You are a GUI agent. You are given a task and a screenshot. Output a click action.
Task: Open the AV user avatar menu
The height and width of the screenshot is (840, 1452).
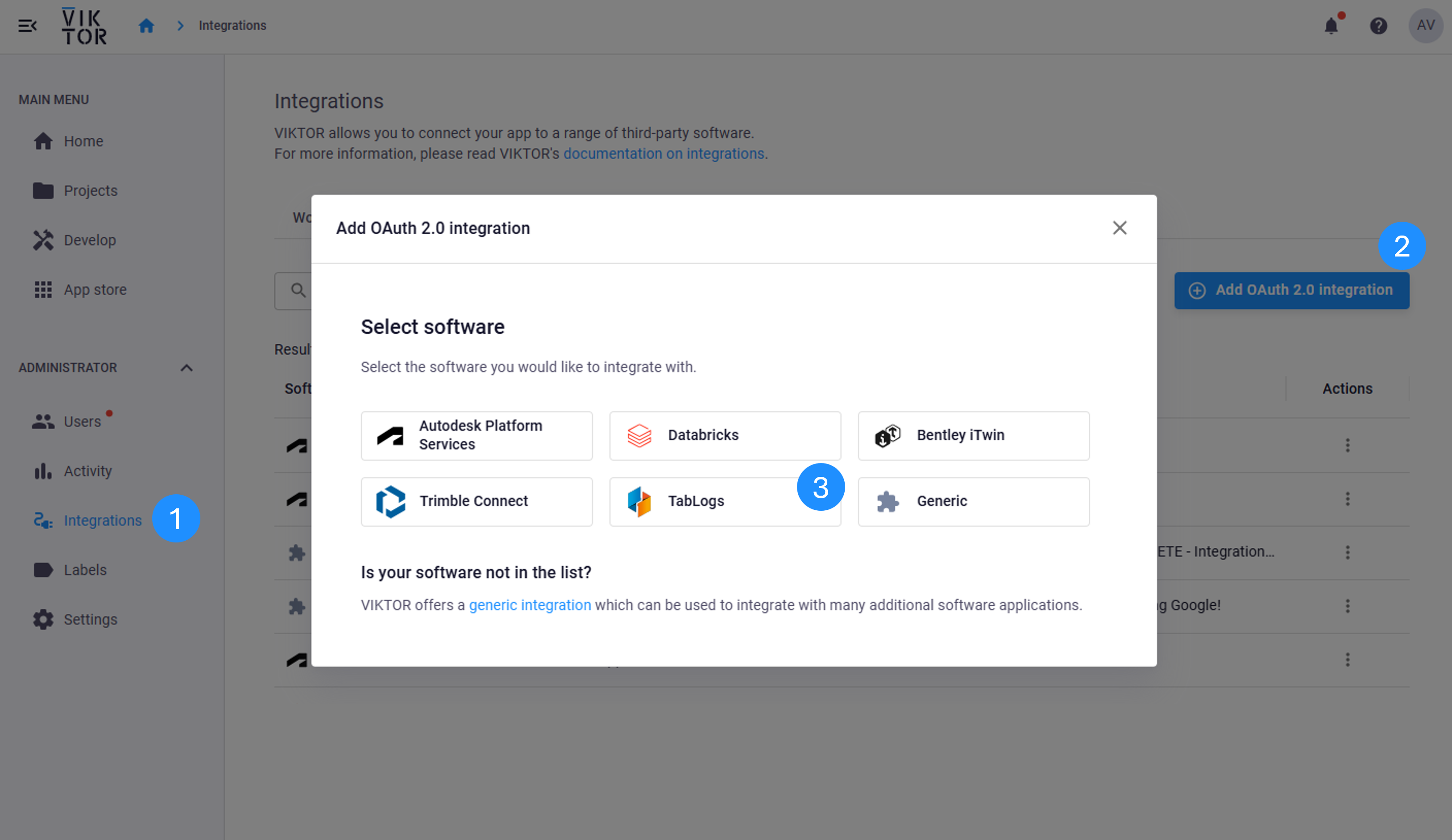(1426, 26)
